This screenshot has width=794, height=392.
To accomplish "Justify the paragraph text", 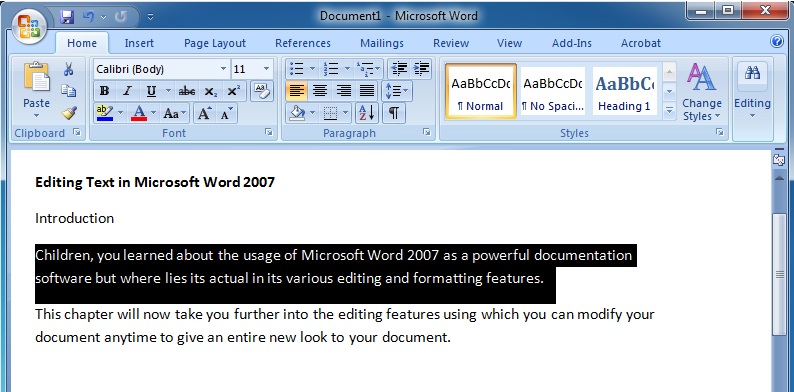I will click(x=367, y=91).
